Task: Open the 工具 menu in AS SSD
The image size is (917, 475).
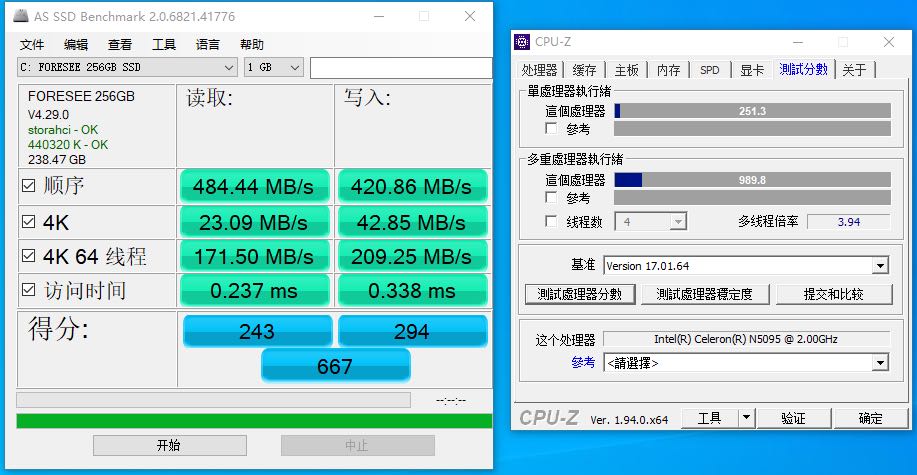Action: click(164, 44)
